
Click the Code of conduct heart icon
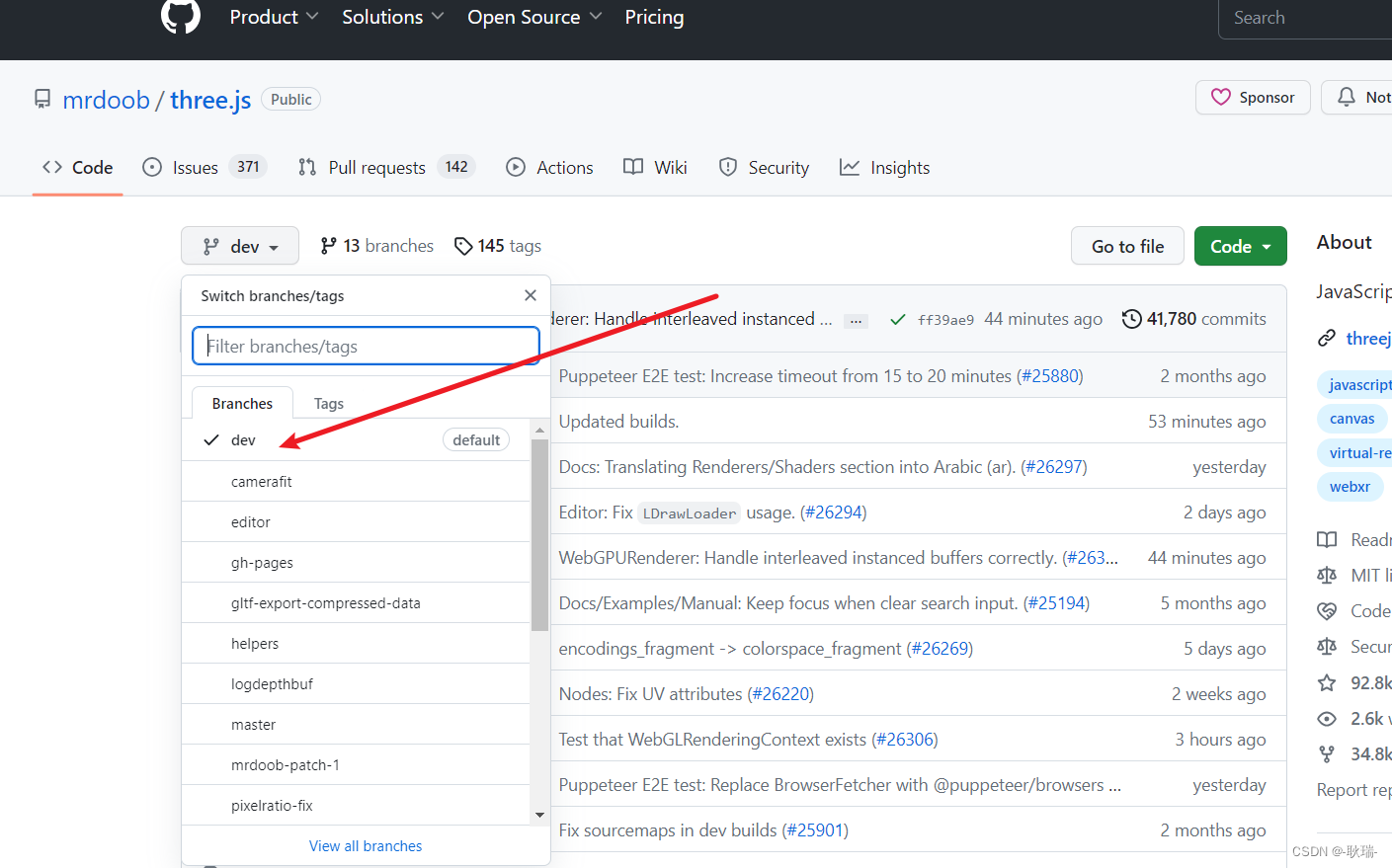1327,611
